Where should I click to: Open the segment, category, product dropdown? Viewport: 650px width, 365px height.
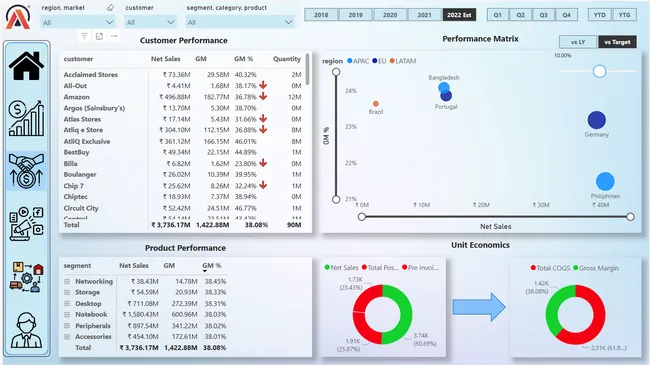tap(240, 22)
